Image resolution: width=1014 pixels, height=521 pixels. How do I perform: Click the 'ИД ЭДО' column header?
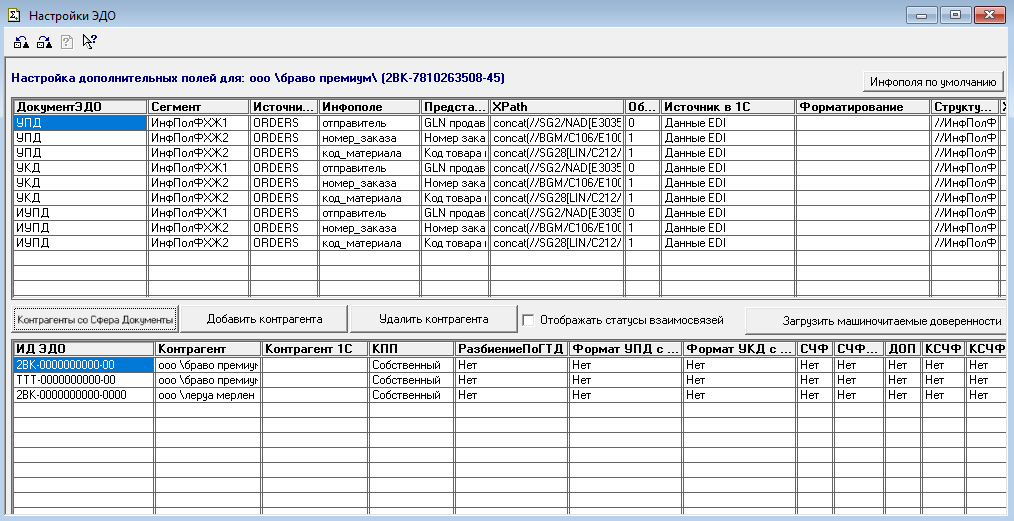(83, 349)
